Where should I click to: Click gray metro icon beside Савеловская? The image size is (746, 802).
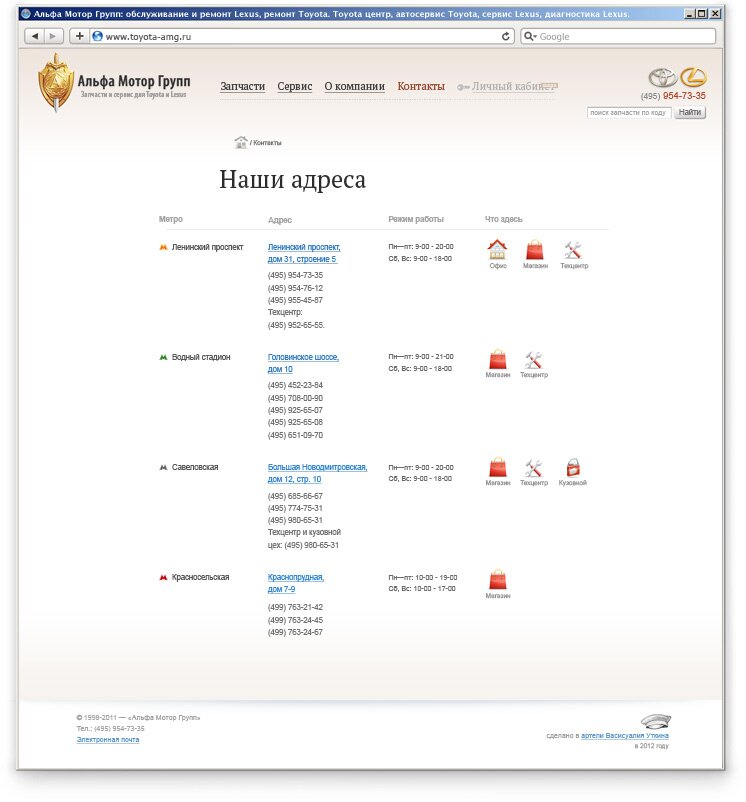coord(164,467)
